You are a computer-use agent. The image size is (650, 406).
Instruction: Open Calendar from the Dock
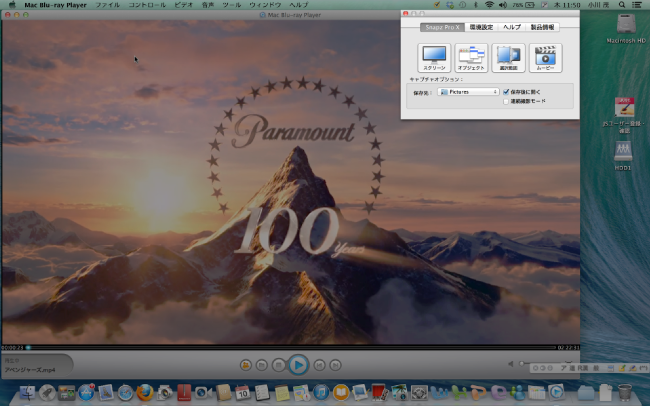coord(243,392)
